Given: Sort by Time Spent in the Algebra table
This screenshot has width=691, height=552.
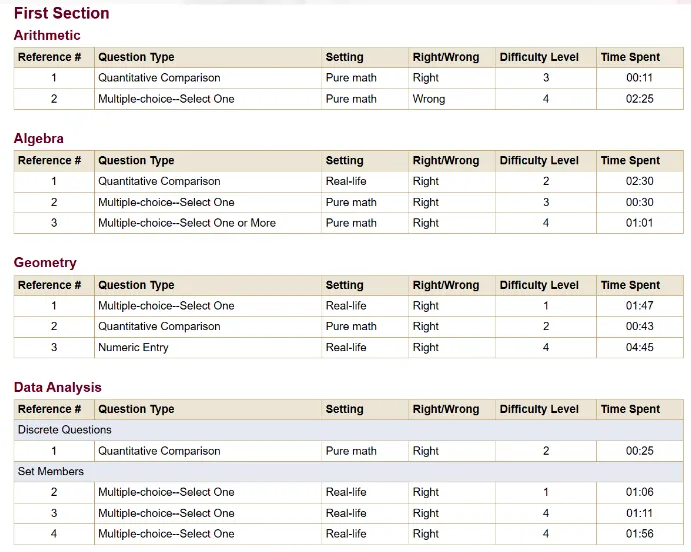Looking at the screenshot, I should click(630, 161).
